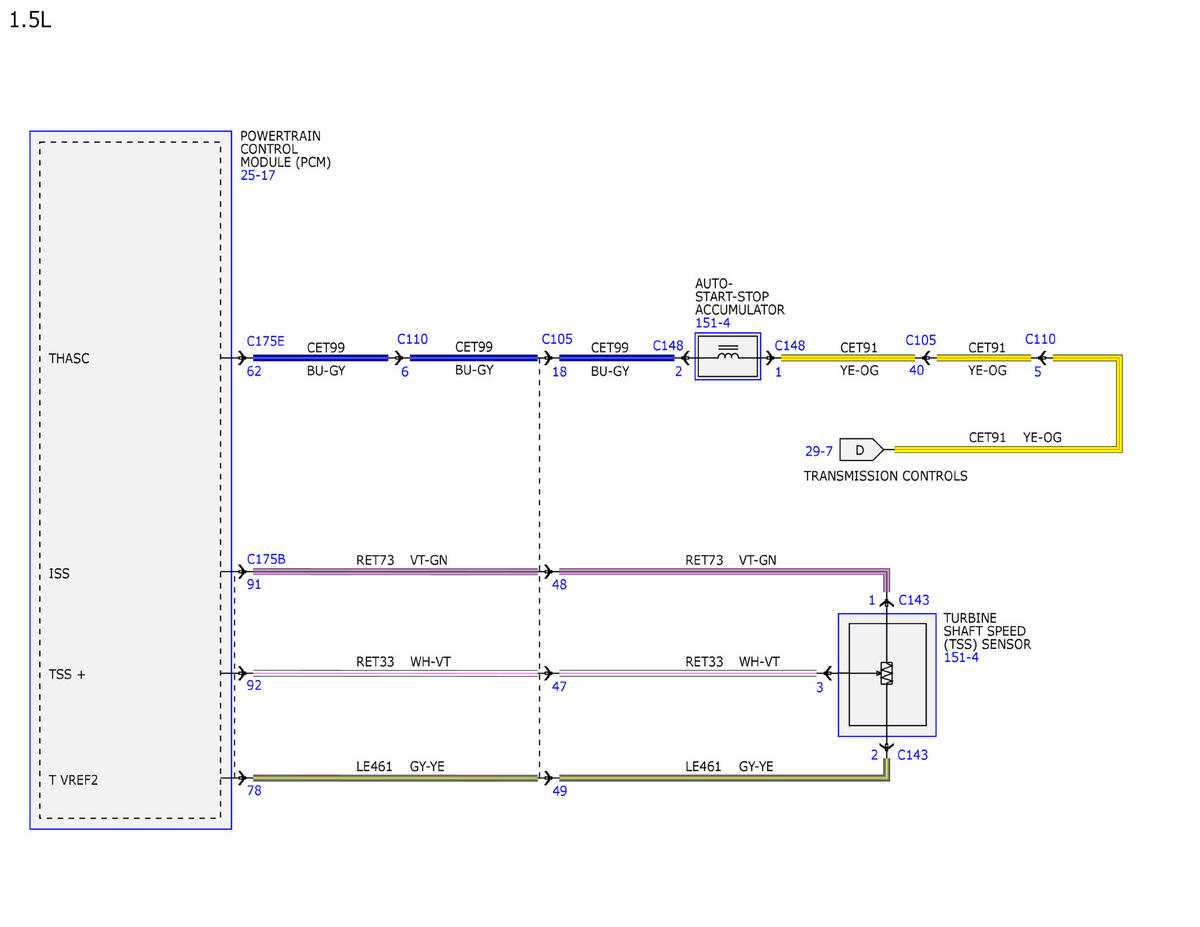Select the C175E connector label
Viewport: 1200px width, 927px height.
click(x=265, y=341)
